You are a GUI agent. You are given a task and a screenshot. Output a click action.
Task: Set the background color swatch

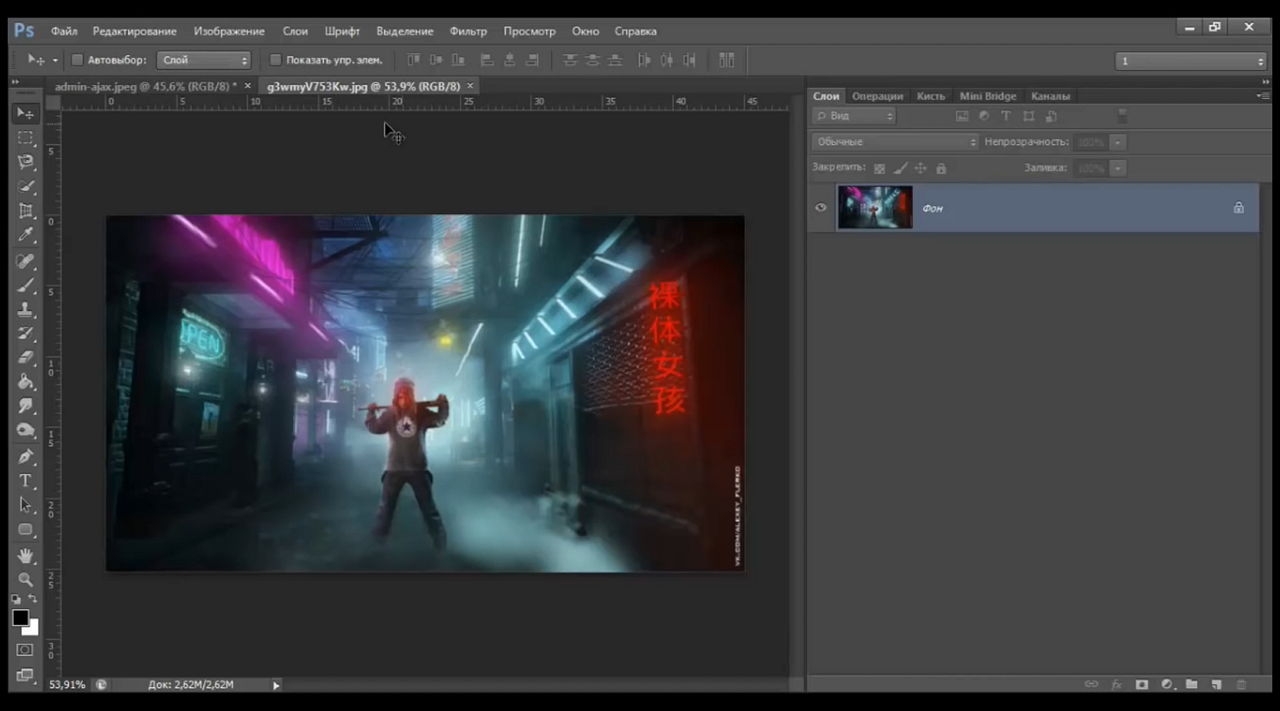pyautogui.click(x=33, y=629)
